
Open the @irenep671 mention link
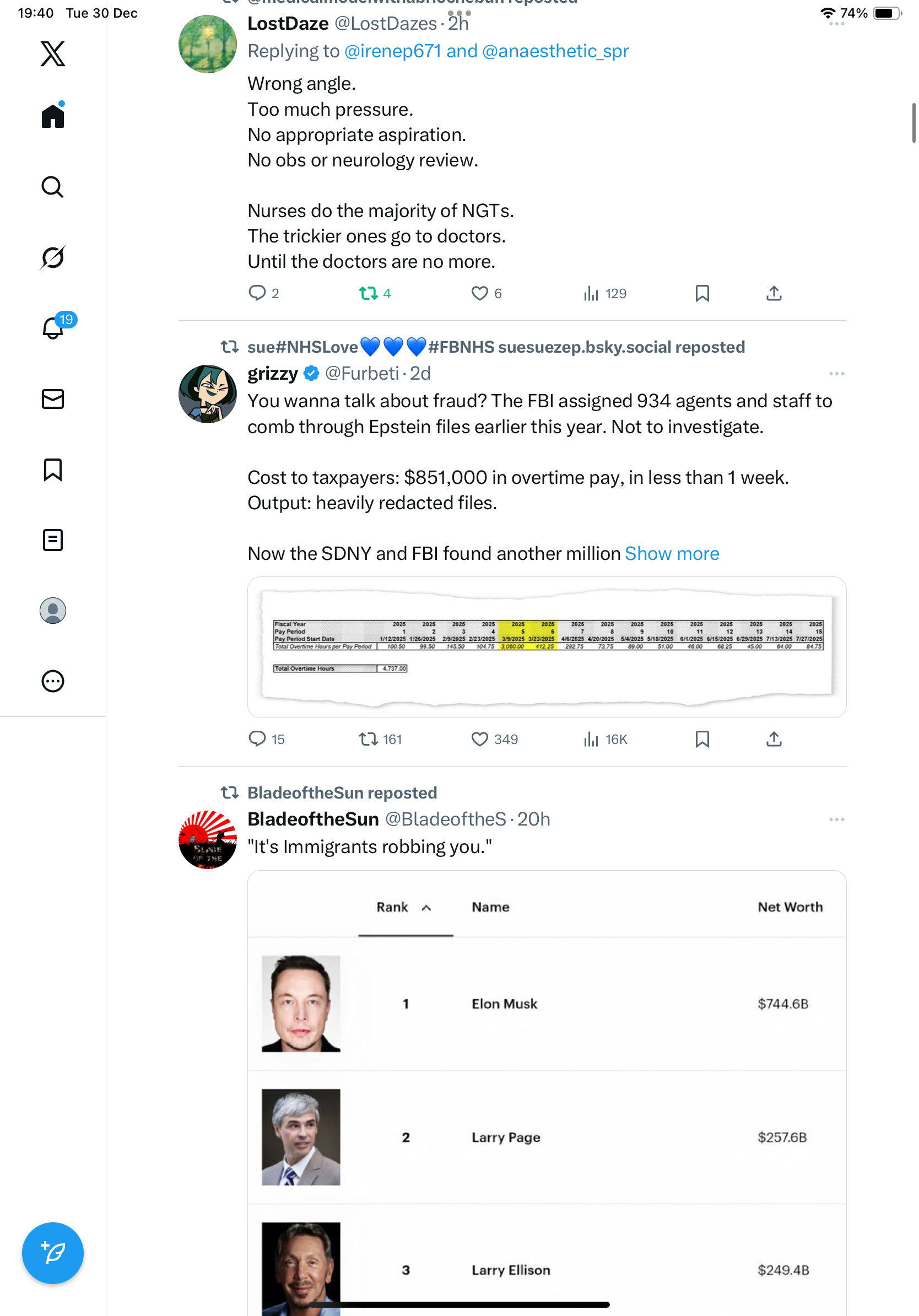pos(392,51)
